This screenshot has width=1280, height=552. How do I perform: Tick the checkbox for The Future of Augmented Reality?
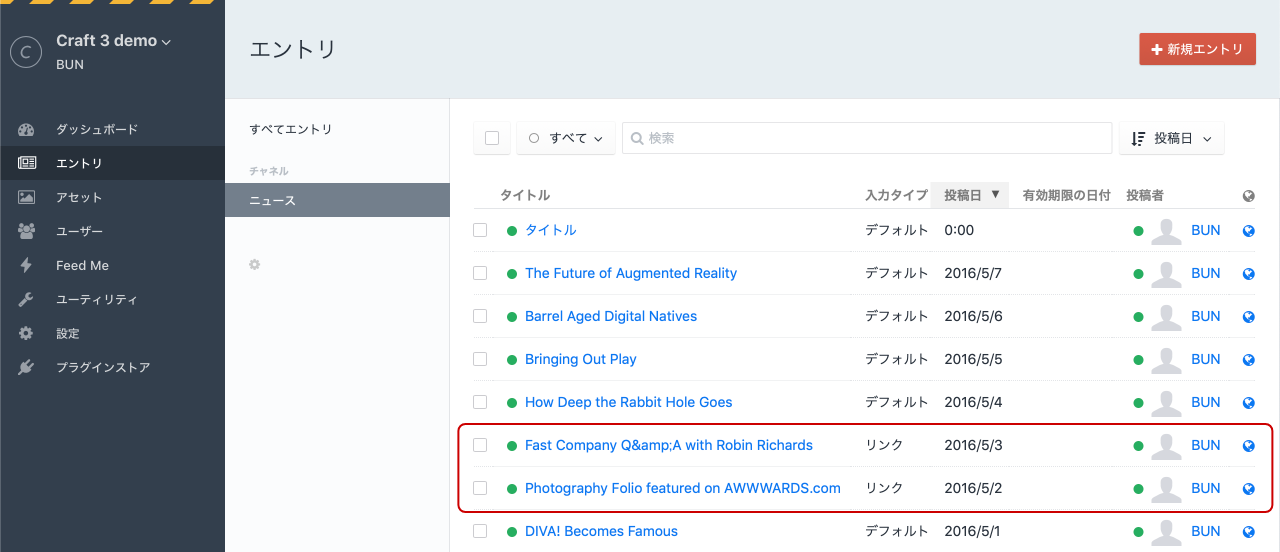[x=480, y=273]
